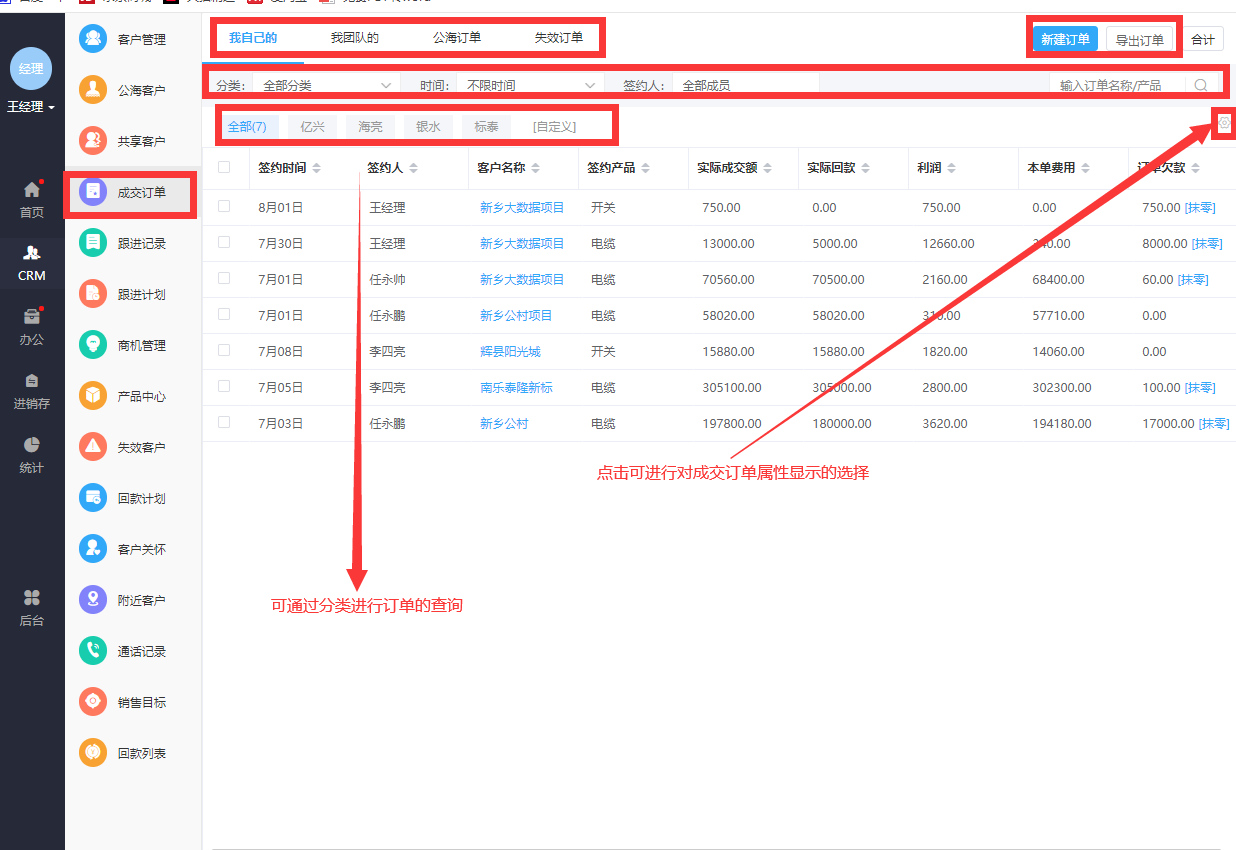
Task: Open the 跟进记录 sidebar icon
Action: coord(93,243)
